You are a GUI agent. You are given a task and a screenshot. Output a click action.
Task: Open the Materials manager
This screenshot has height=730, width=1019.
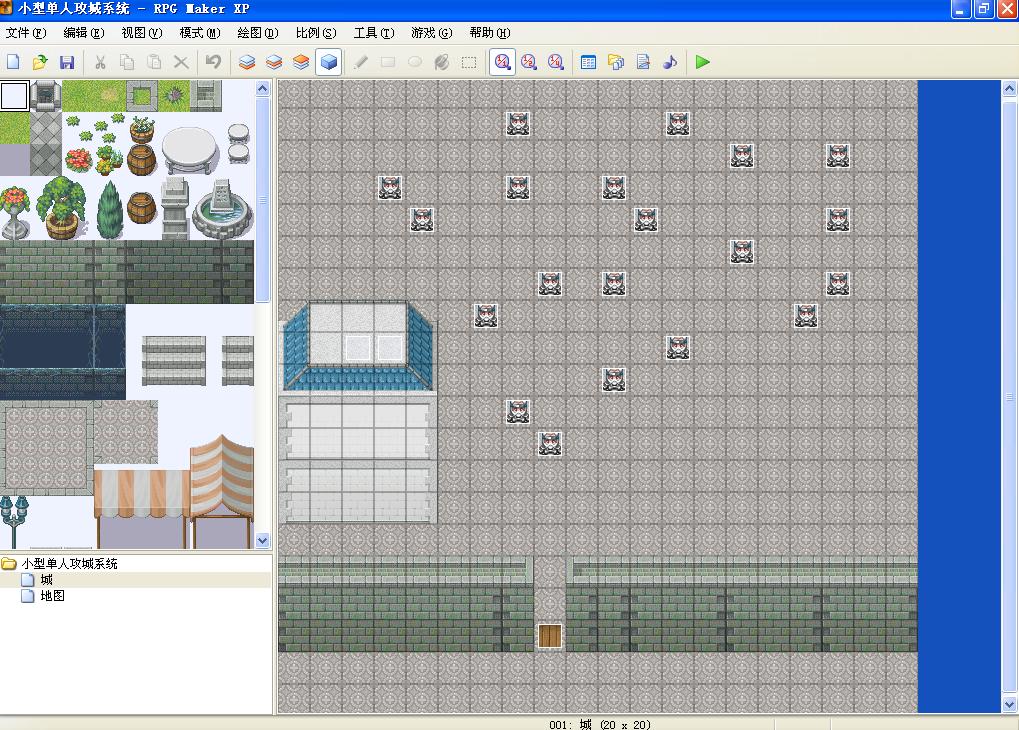(x=615, y=62)
